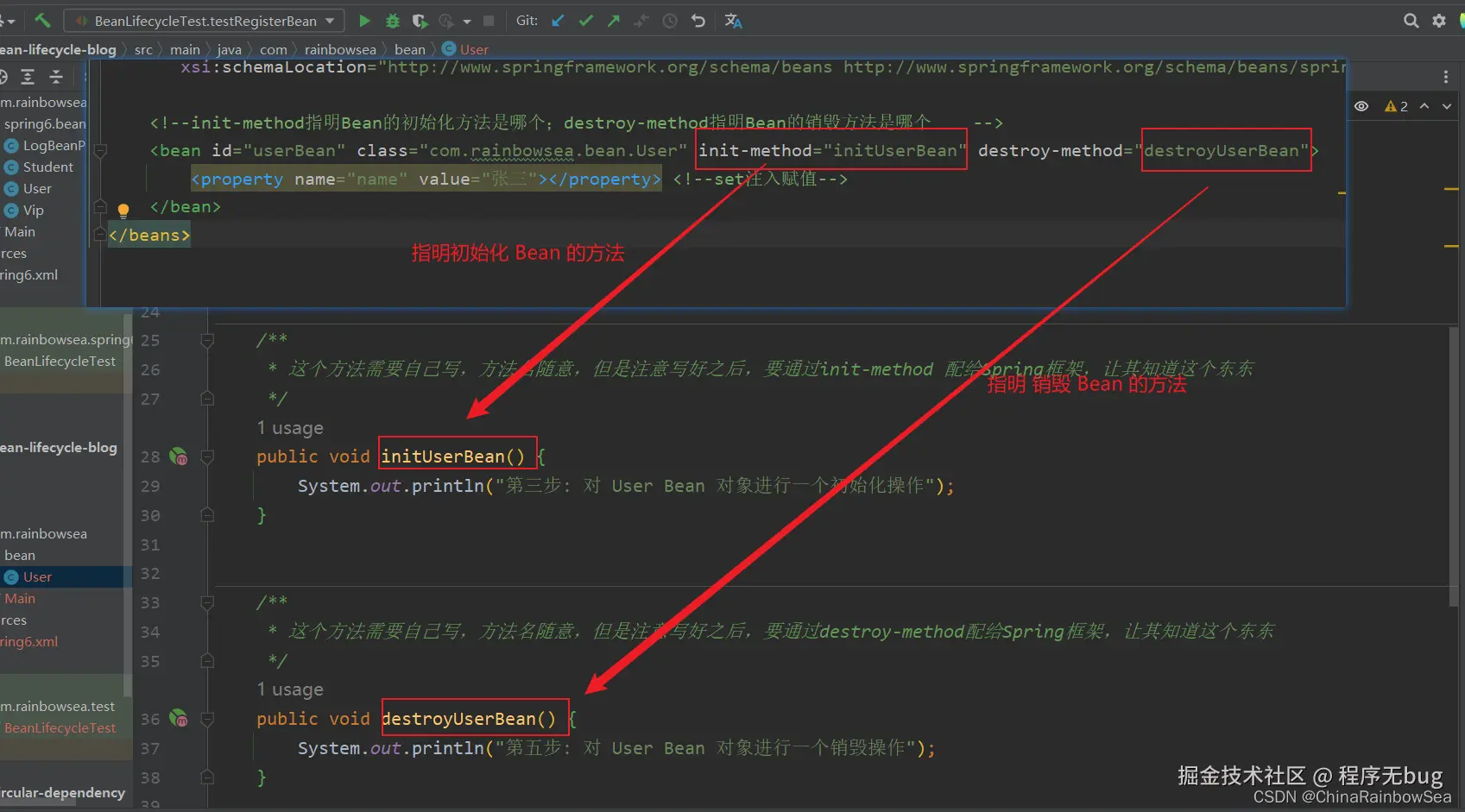Select the java breadcrumb in navigation bar

229,49
